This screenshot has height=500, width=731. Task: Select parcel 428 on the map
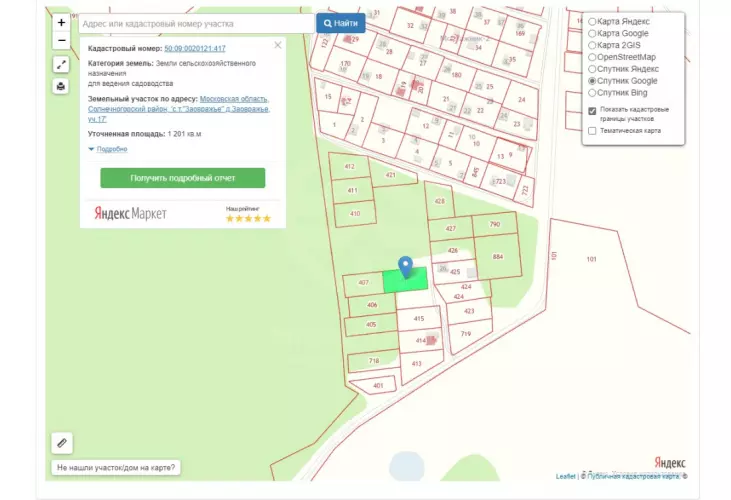(439, 201)
